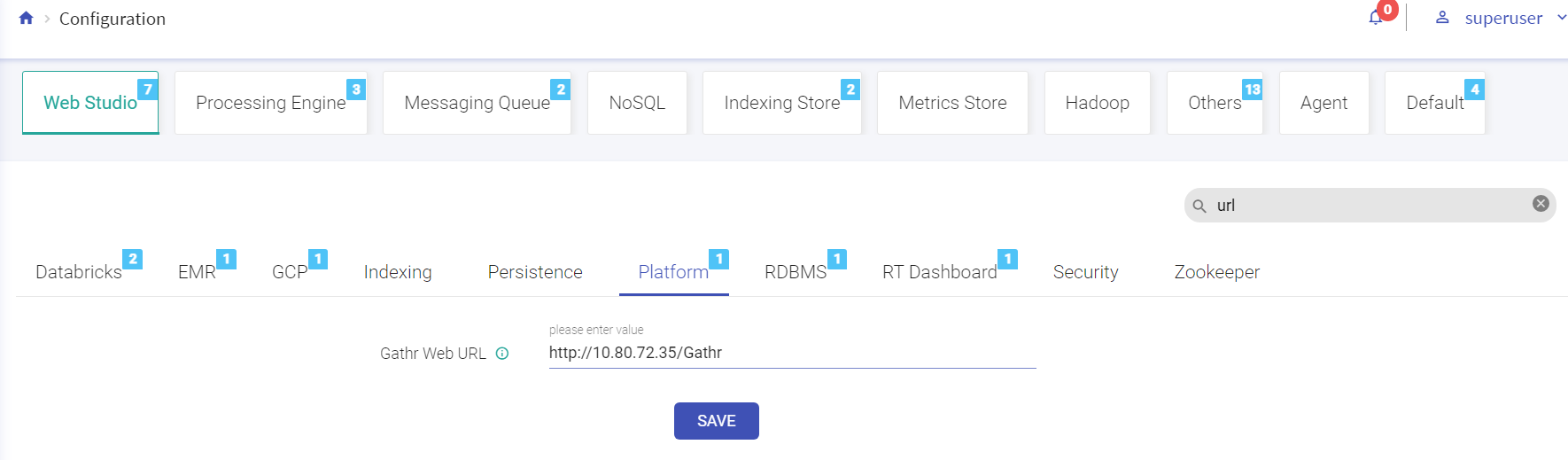Clear the search field text
Viewport: 1568px width, 460px height.
coord(1541,204)
